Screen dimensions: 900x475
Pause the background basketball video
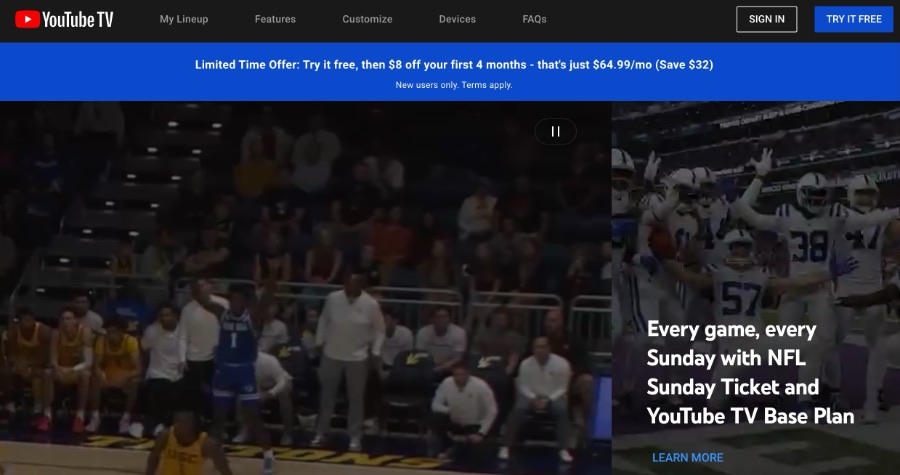[556, 131]
